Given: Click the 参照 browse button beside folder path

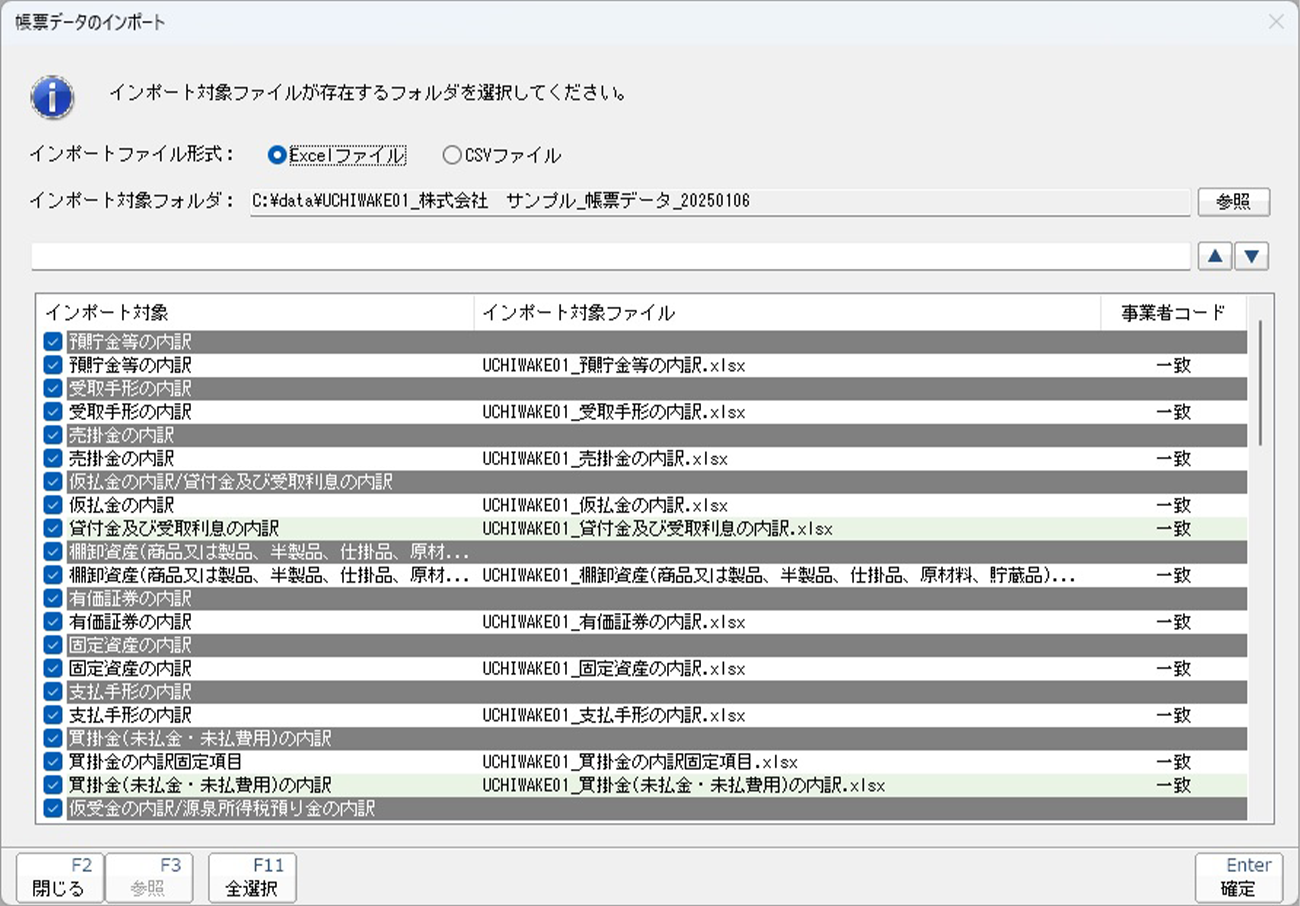Looking at the screenshot, I should click(1233, 202).
